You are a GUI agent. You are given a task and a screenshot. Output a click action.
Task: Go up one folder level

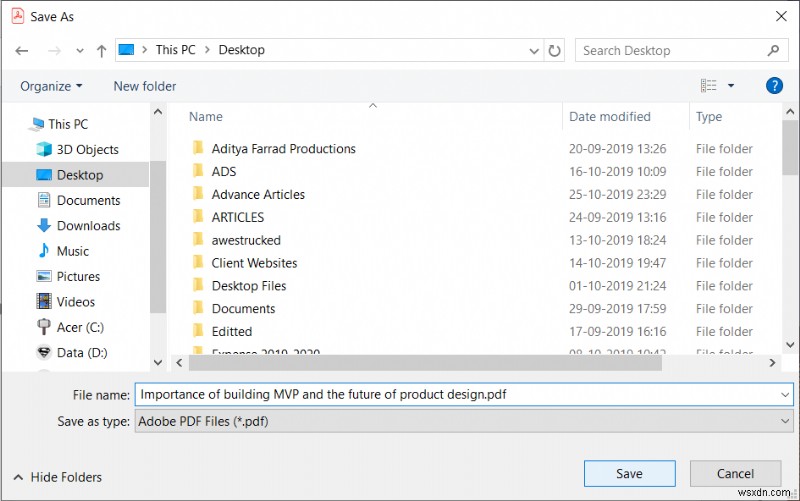[x=102, y=51]
